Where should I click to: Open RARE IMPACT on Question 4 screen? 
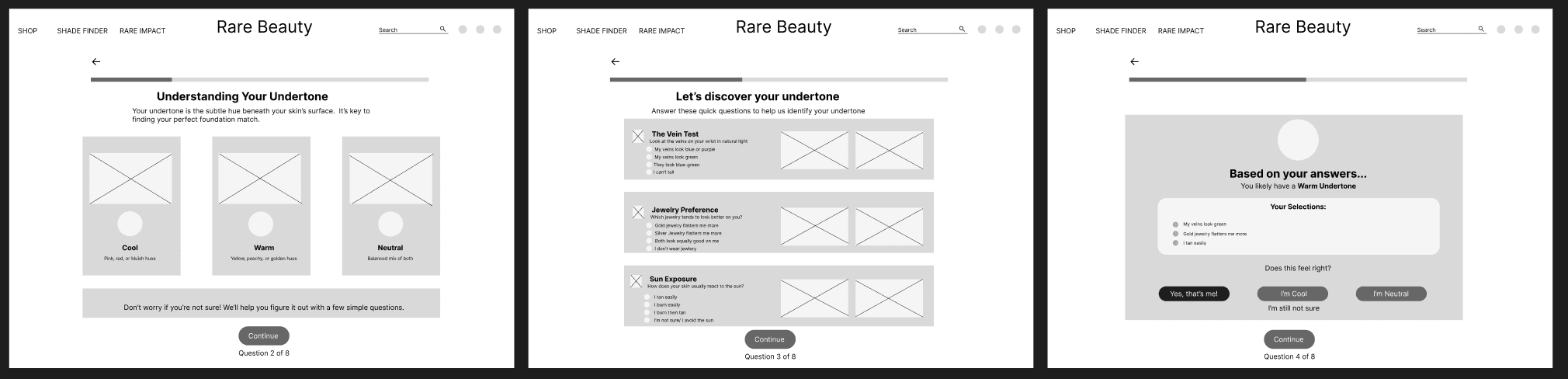[1181, 31]
